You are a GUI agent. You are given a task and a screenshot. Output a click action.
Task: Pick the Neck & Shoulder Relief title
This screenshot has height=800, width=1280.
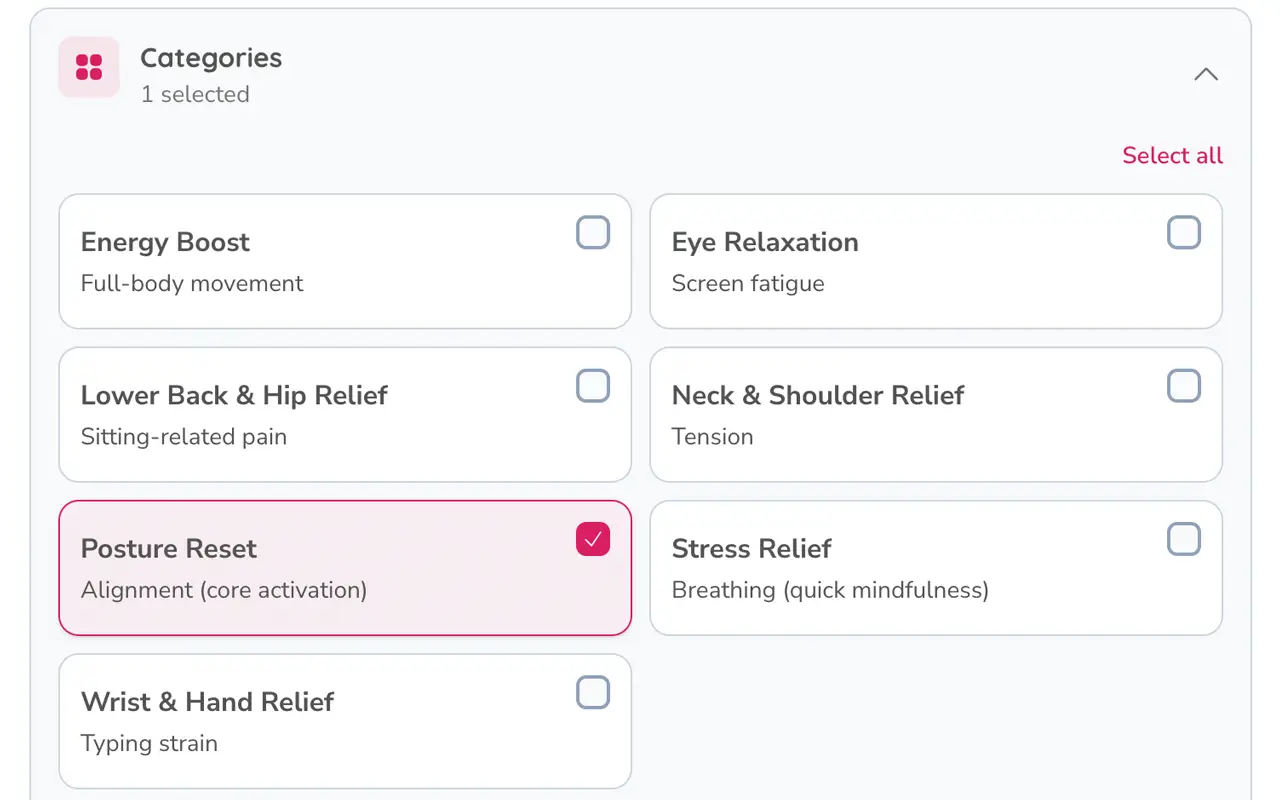coord(818,395)
